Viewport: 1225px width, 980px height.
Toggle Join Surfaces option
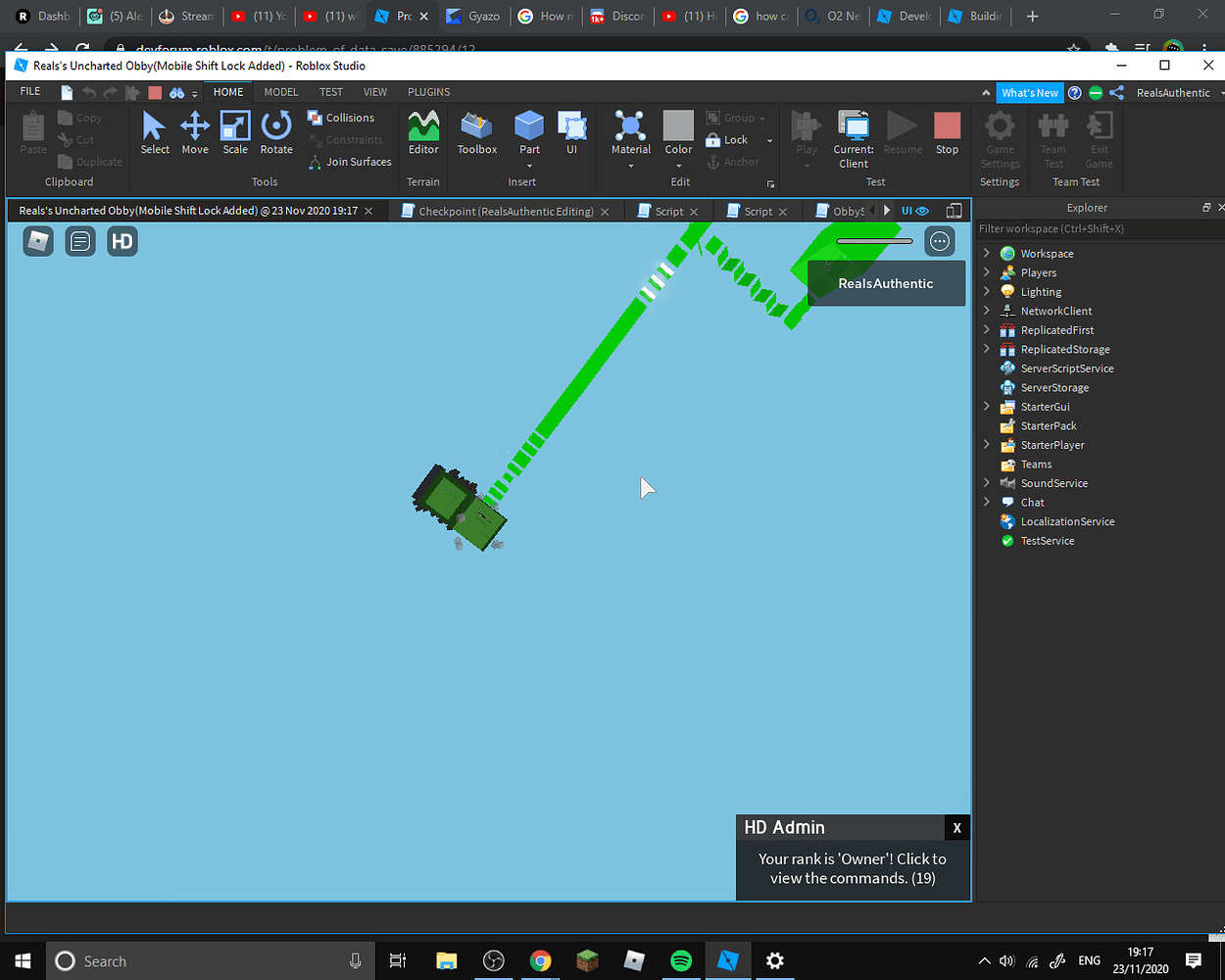point(350,162)
